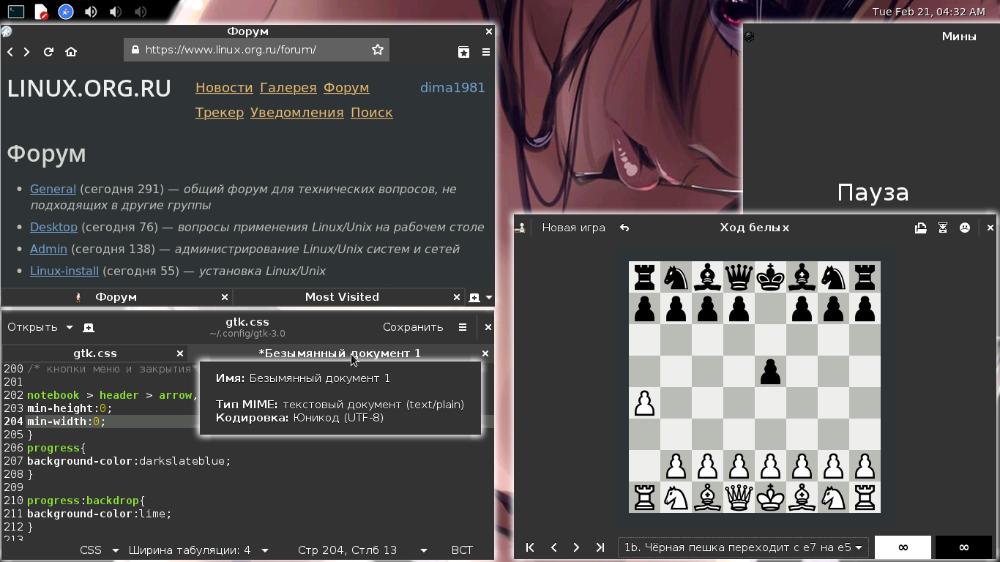The height and width of the screenshot is (562, 1000).
Task: Switch to the Безымянный документ 1 tab
Action: click(x=339, y=353)
